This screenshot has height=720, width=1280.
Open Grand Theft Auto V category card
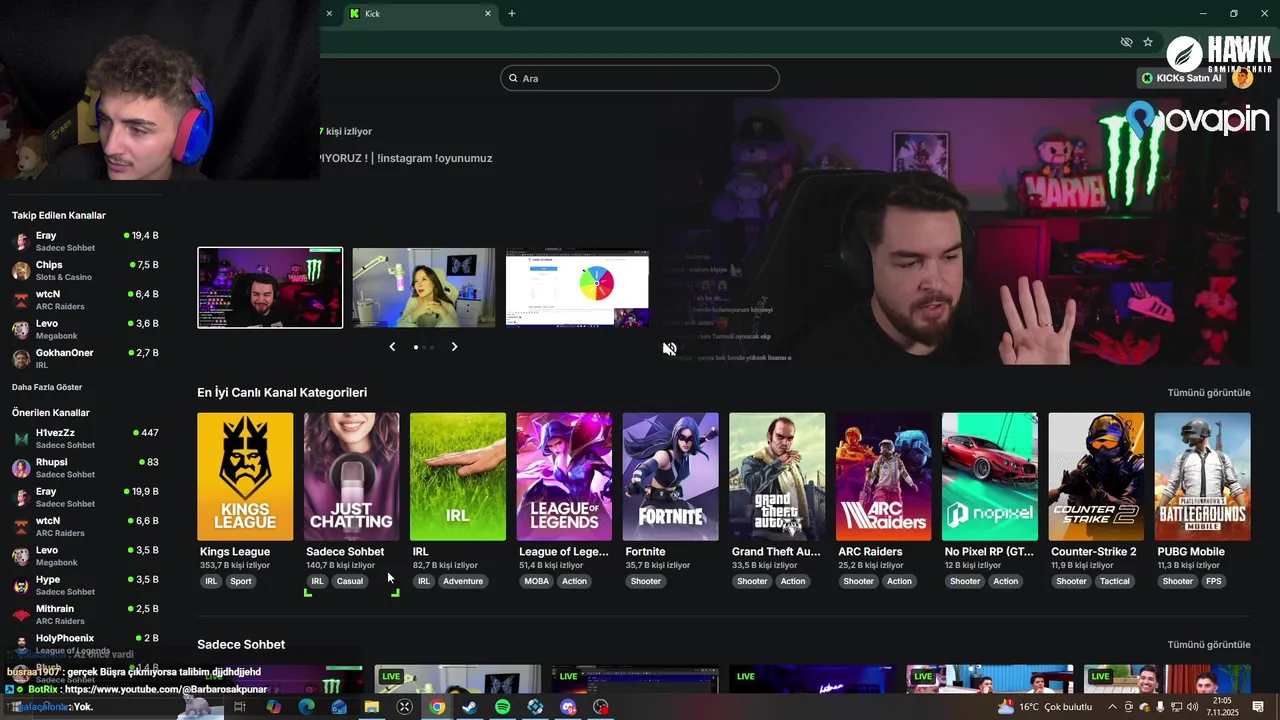(x=777, y=477)
